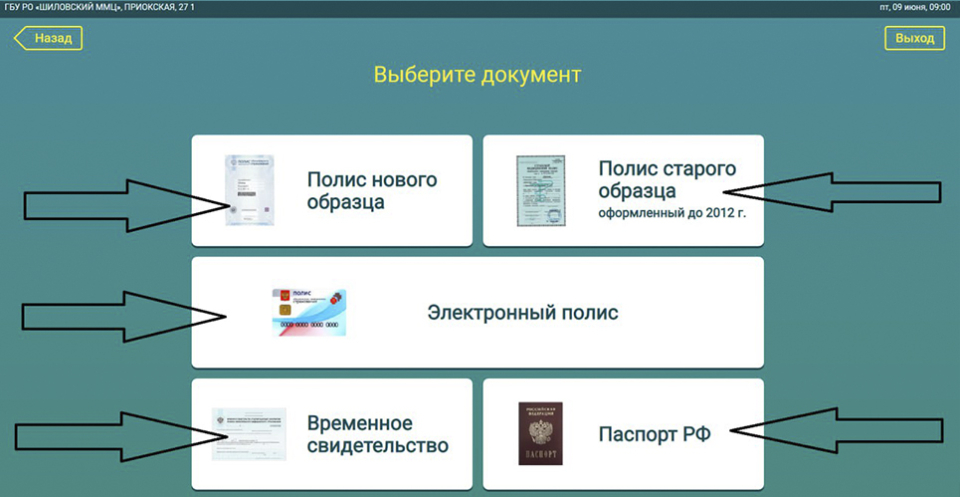
Task: Click the Выберите документ heading
Action: click(478, 74)
